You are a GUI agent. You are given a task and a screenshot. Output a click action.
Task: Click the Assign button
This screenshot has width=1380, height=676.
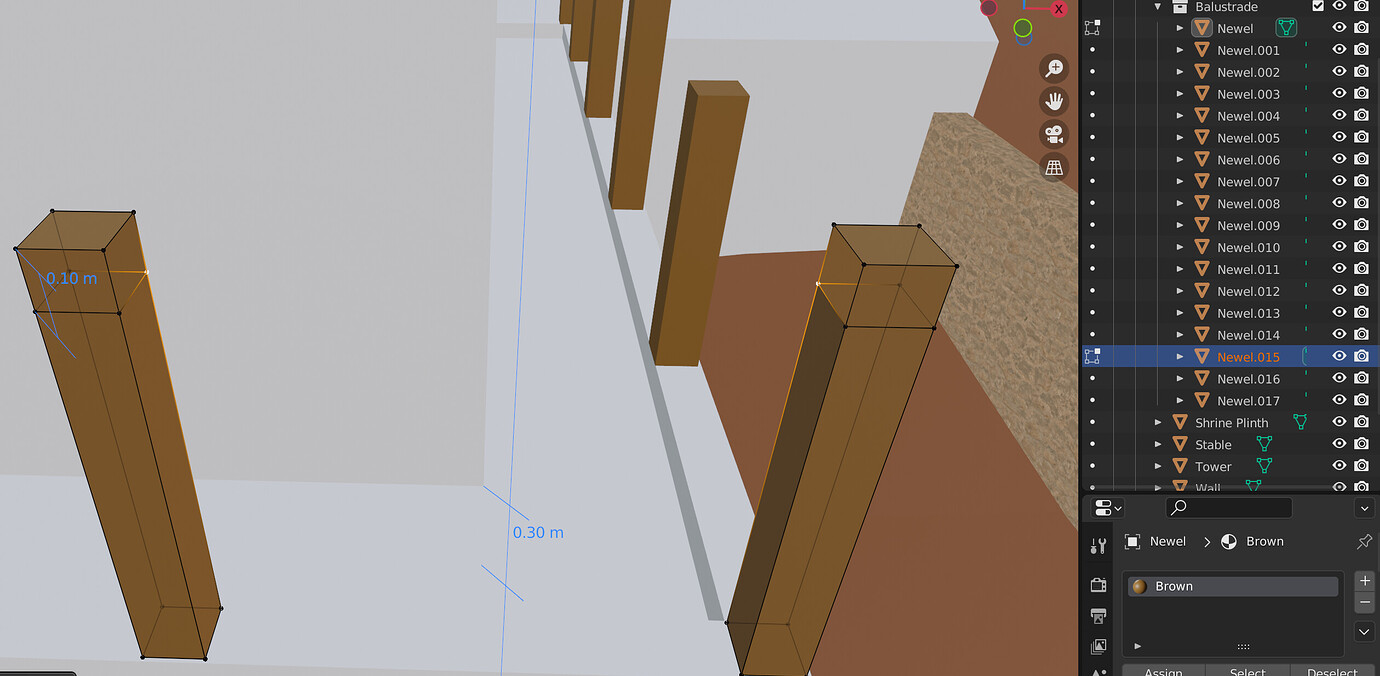point(1163,671)
